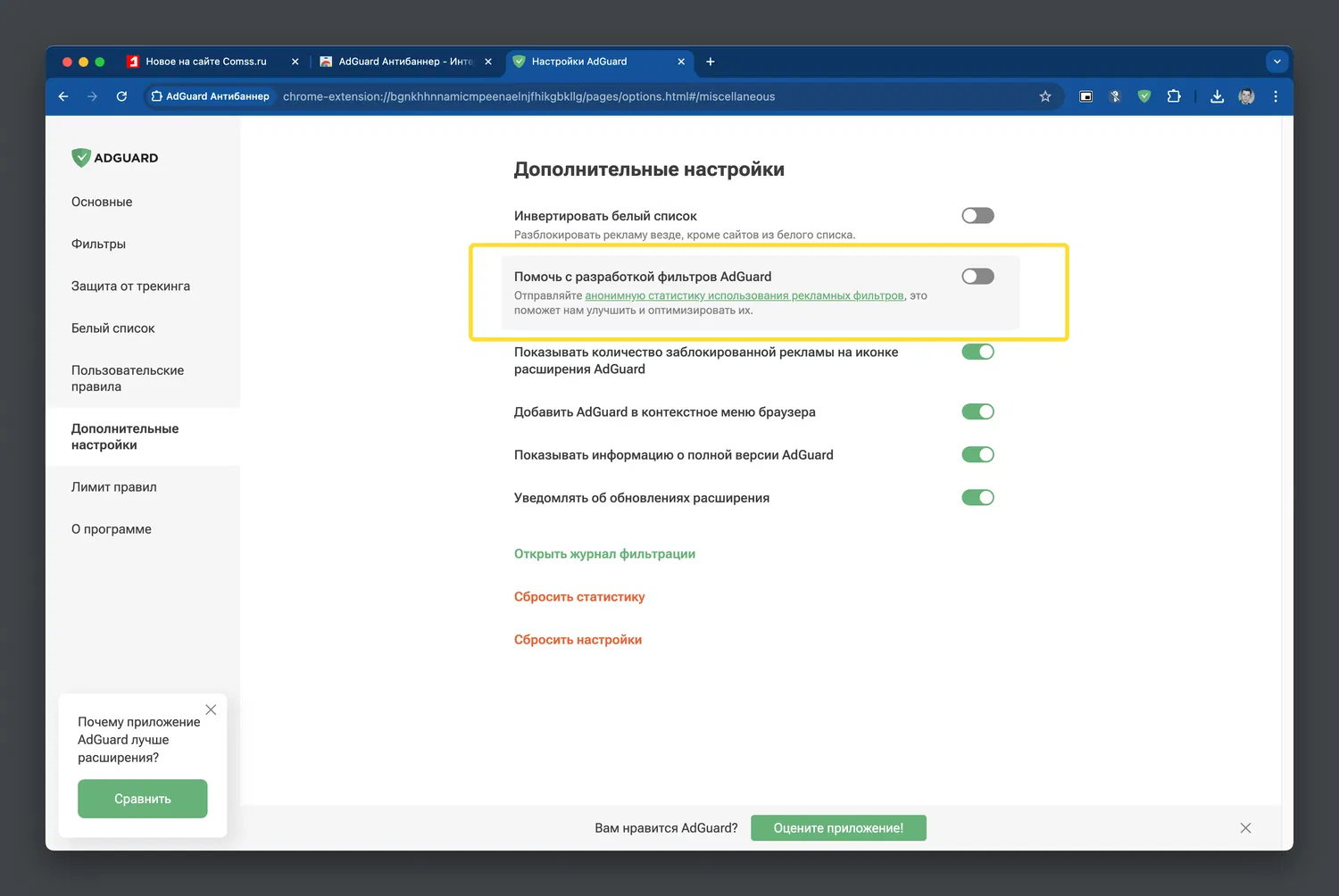Go to Фильтры section
The height and width of the screenshot is (896, 1339).
point(98,244)
